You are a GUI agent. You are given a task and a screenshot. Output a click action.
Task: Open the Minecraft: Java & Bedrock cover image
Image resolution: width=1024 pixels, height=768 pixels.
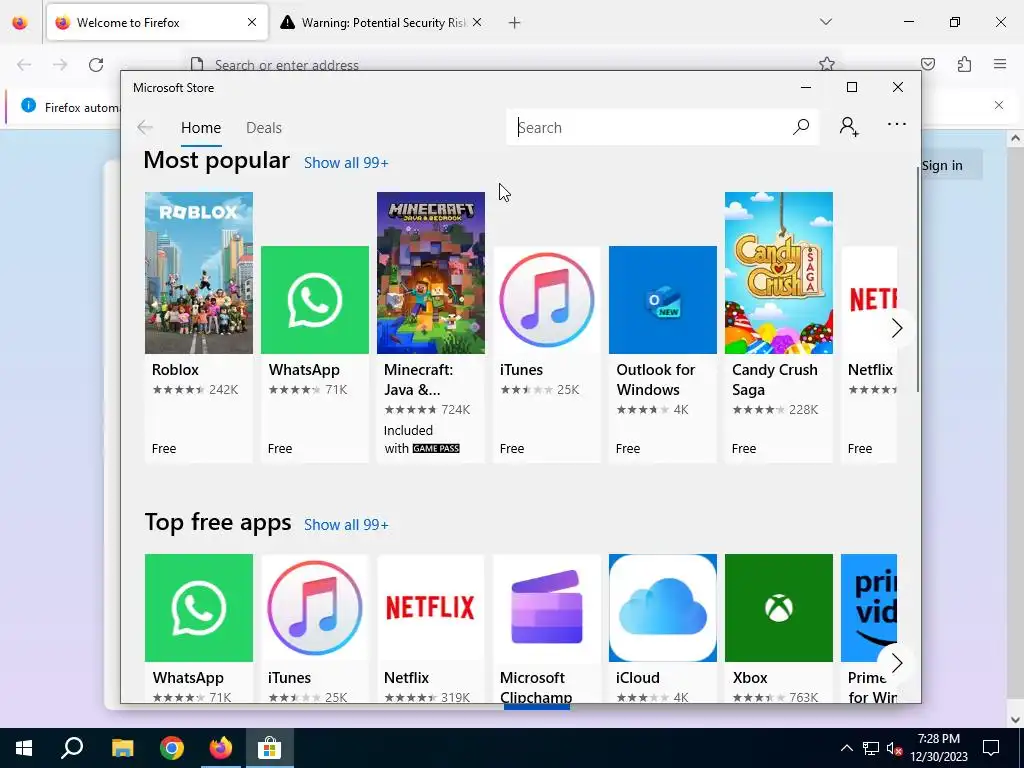(x=431, y=273)
